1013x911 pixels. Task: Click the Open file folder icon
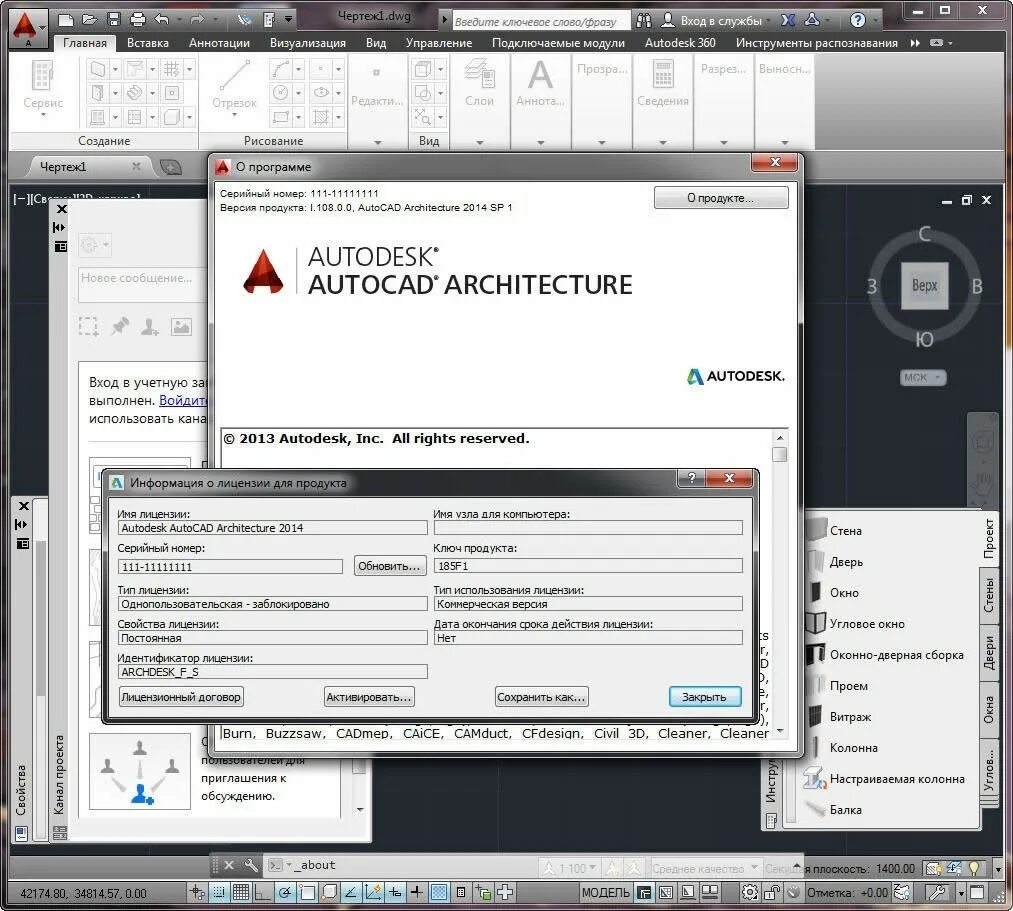point(89,20)
